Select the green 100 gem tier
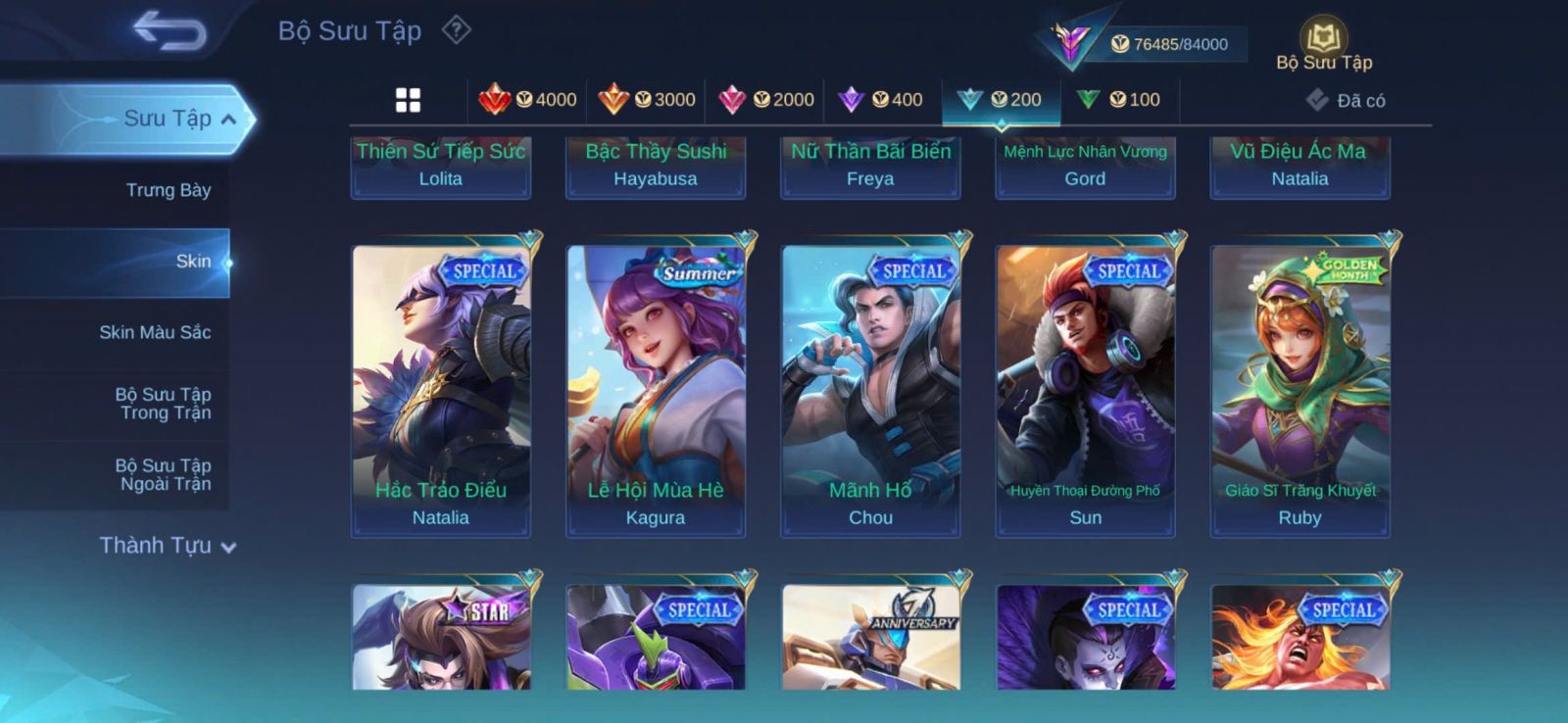Image resolution: width=1568 pixels, height=723 pixels. 1118,99
